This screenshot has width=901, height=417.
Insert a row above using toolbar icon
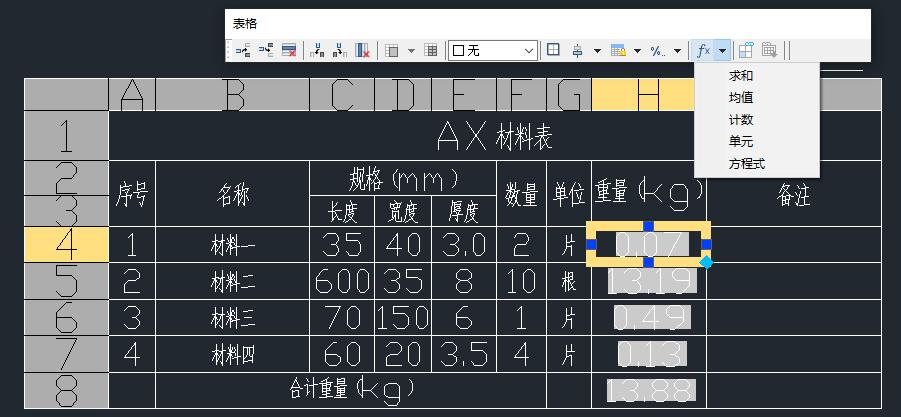pyautogui.click(x=243, y=51)
